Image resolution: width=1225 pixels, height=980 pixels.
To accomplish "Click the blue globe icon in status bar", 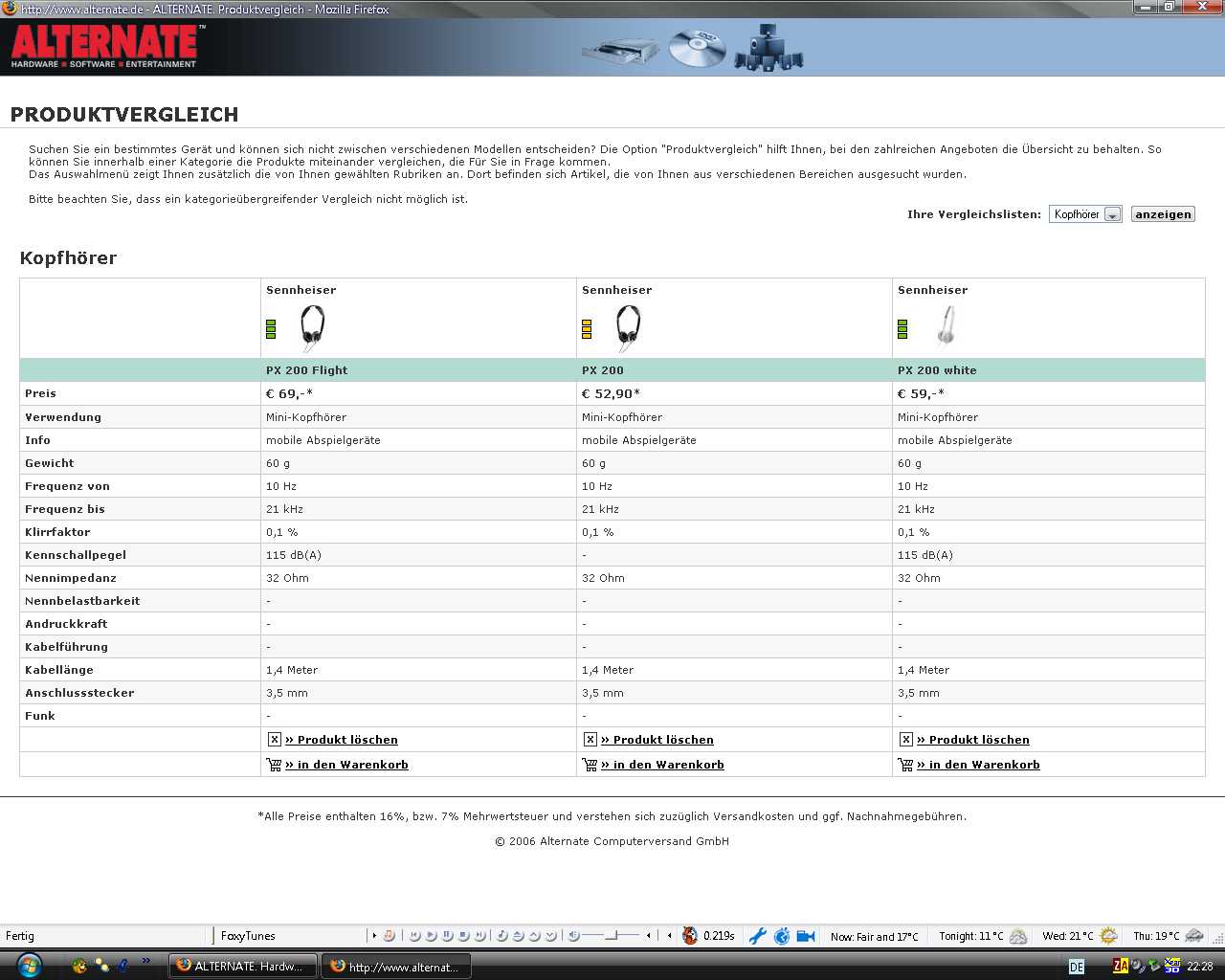I will (782, 936).
